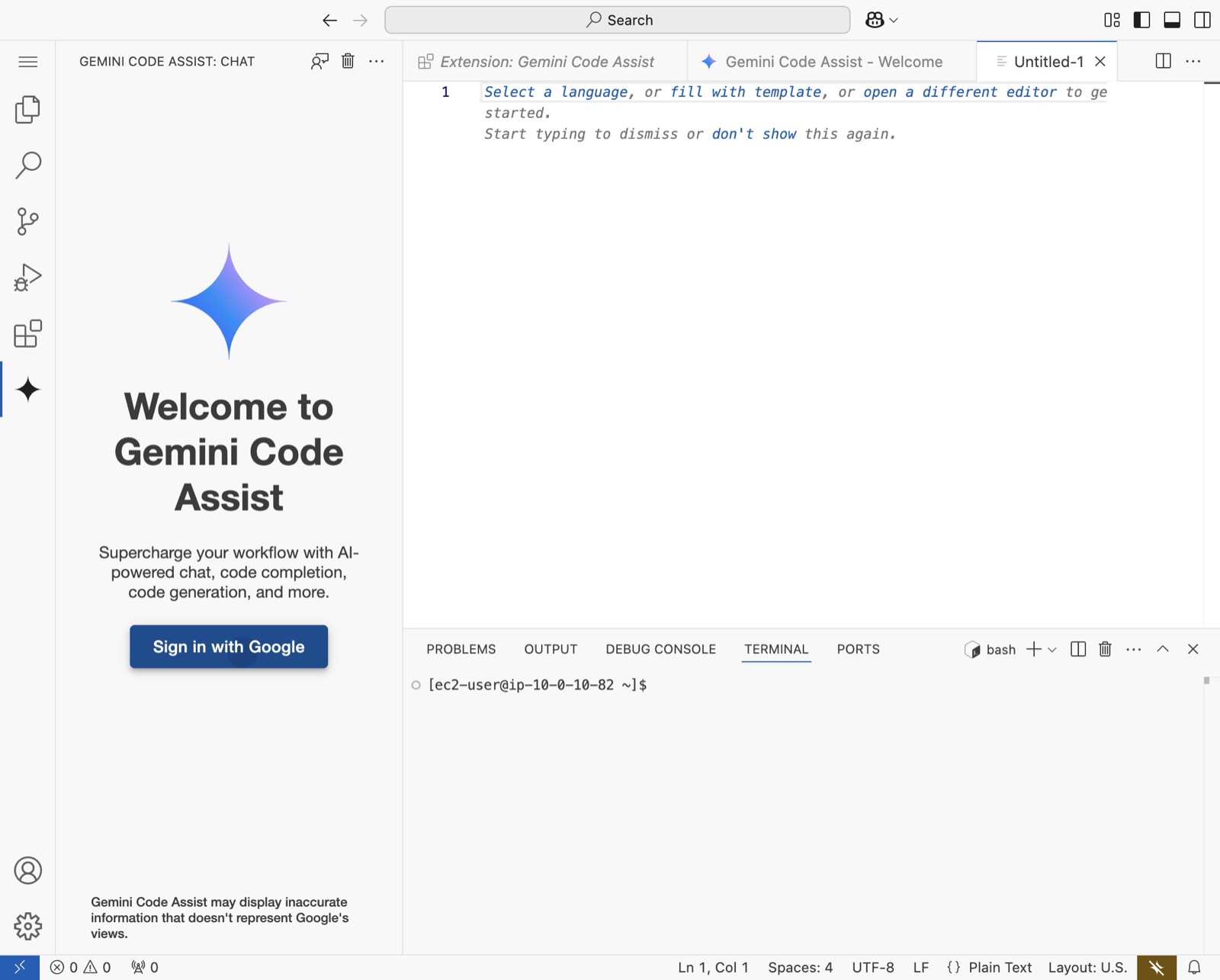The width and height of the screenshot is (1220, 980).
Task: Open the hamburger application menu
Action: pos(27,62)
